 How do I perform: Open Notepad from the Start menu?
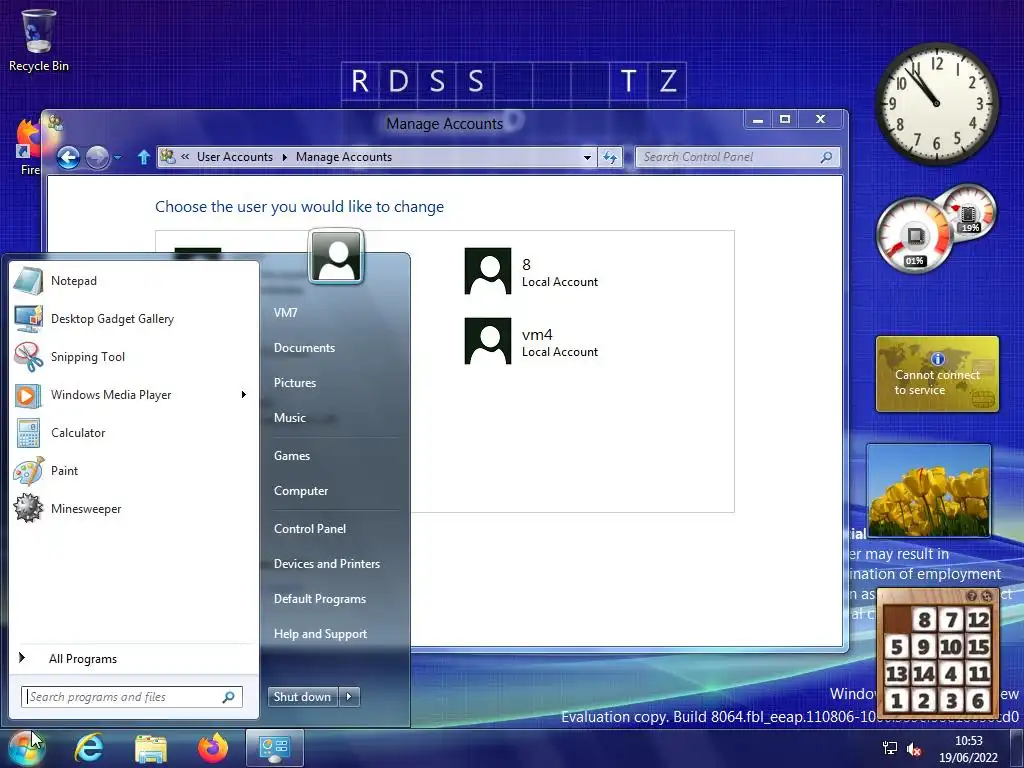[134, 281]
